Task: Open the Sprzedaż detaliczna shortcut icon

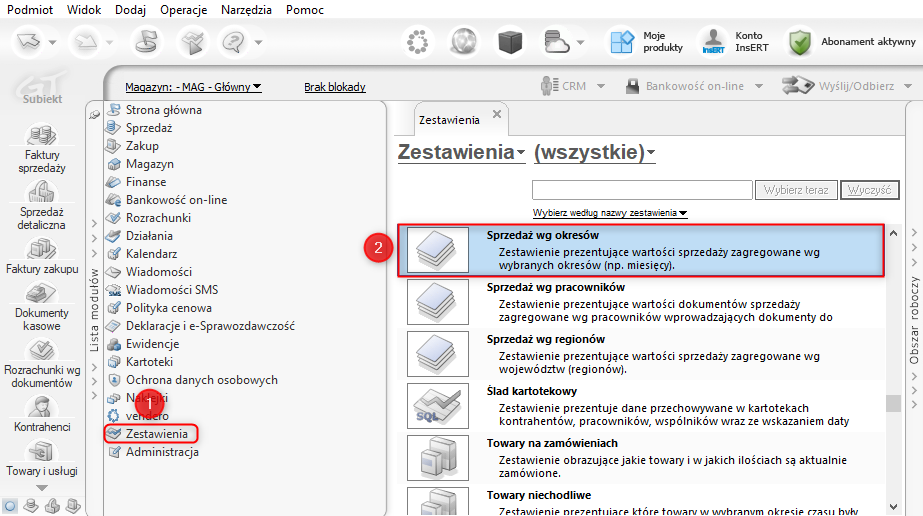Action: [41, 192]
